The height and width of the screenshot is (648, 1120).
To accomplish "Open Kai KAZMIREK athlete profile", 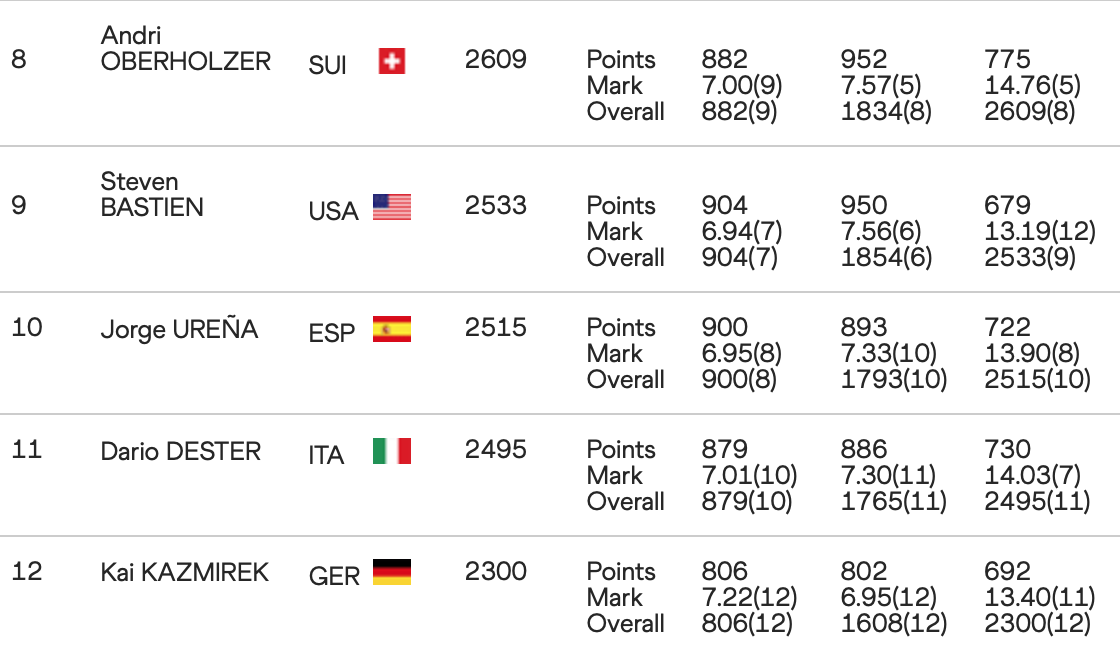I will 184,573.
